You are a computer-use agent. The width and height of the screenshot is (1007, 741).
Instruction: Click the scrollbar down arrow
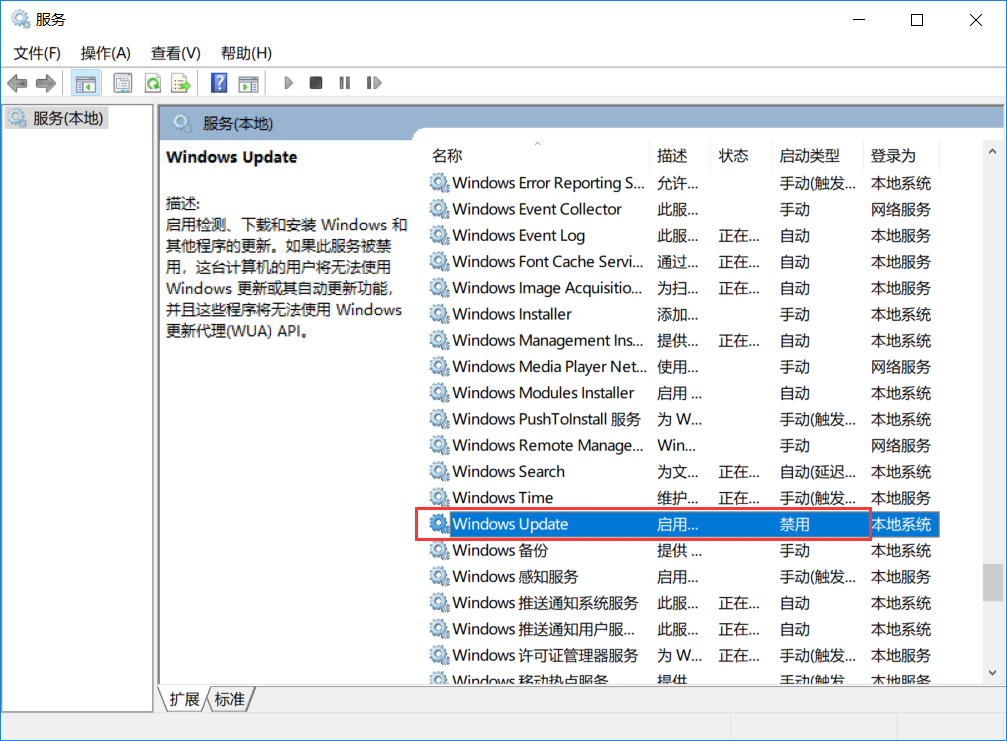[x=992, y=672]
